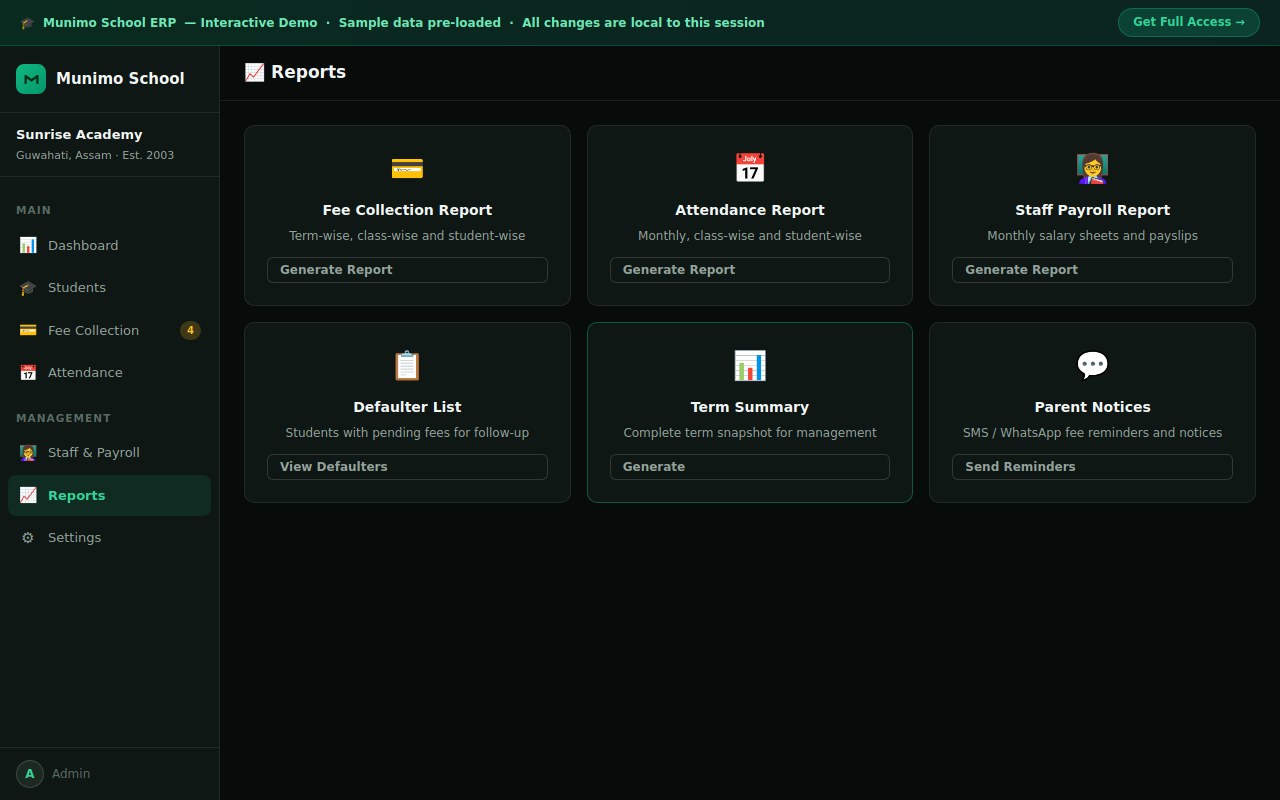Generate the Attendance Report
This screenshot has height=800, width=1280.
pos(750,270)
